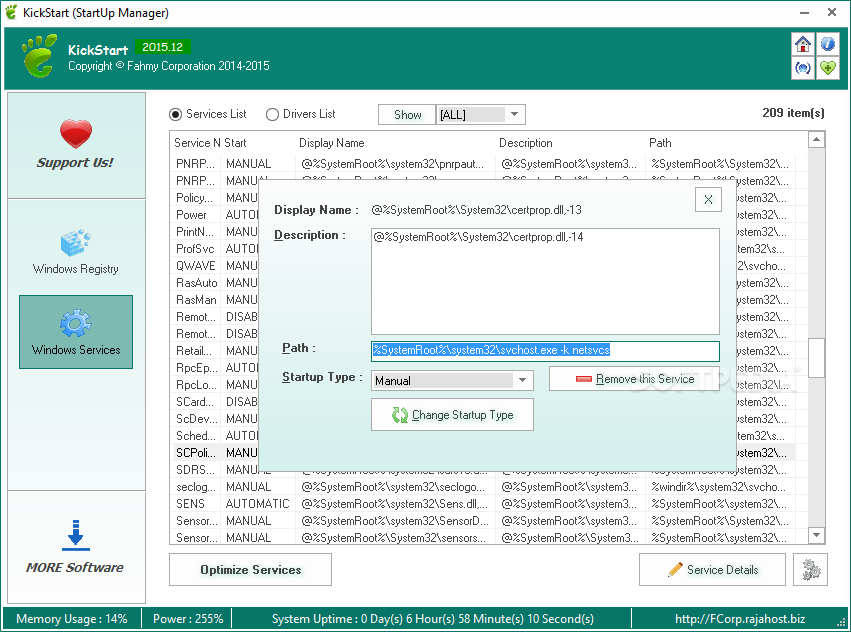Select the Retail... service row

pyautogui.click(x=214, y=351)
